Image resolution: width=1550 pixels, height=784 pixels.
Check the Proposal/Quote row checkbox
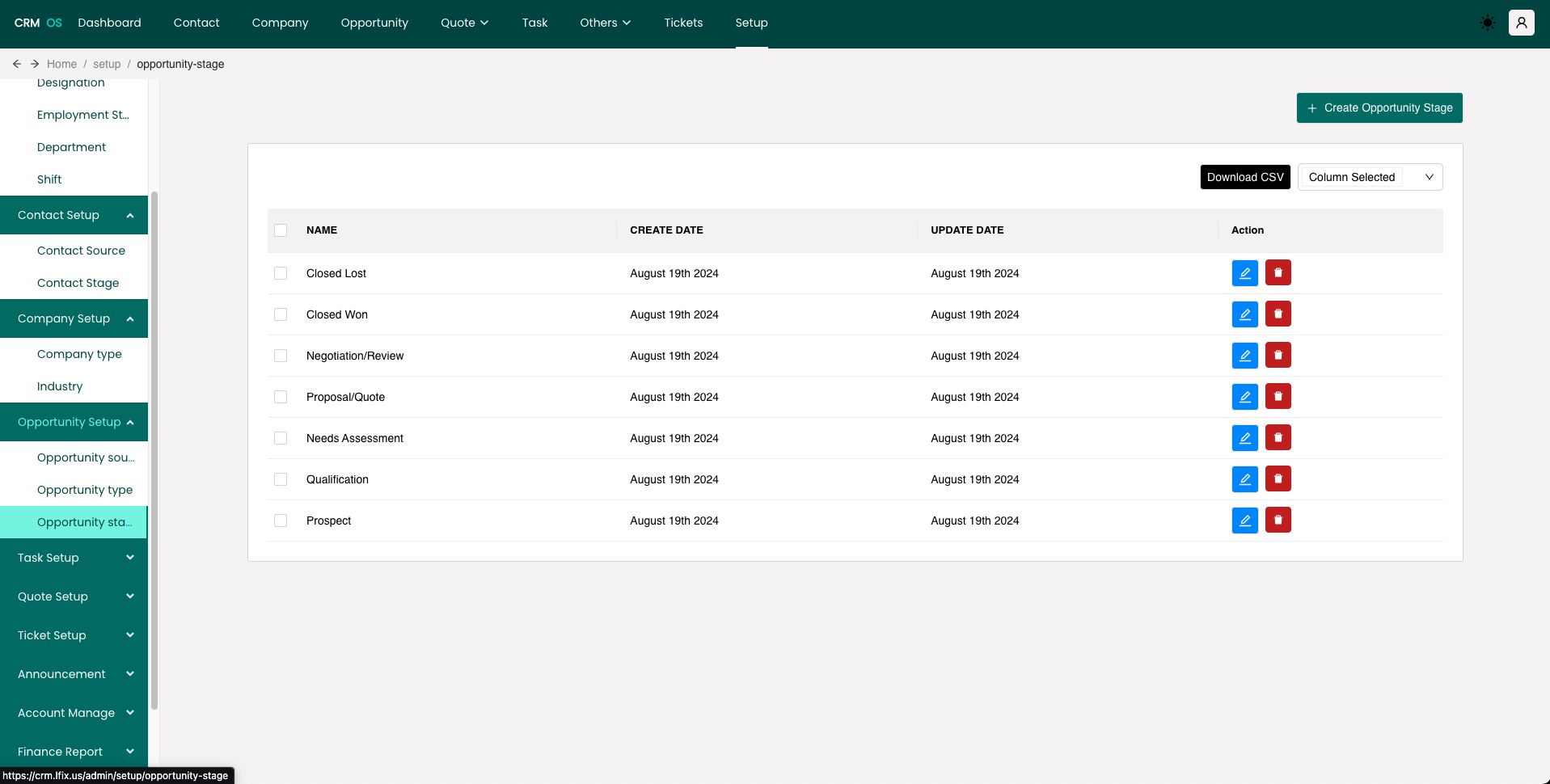281,397
